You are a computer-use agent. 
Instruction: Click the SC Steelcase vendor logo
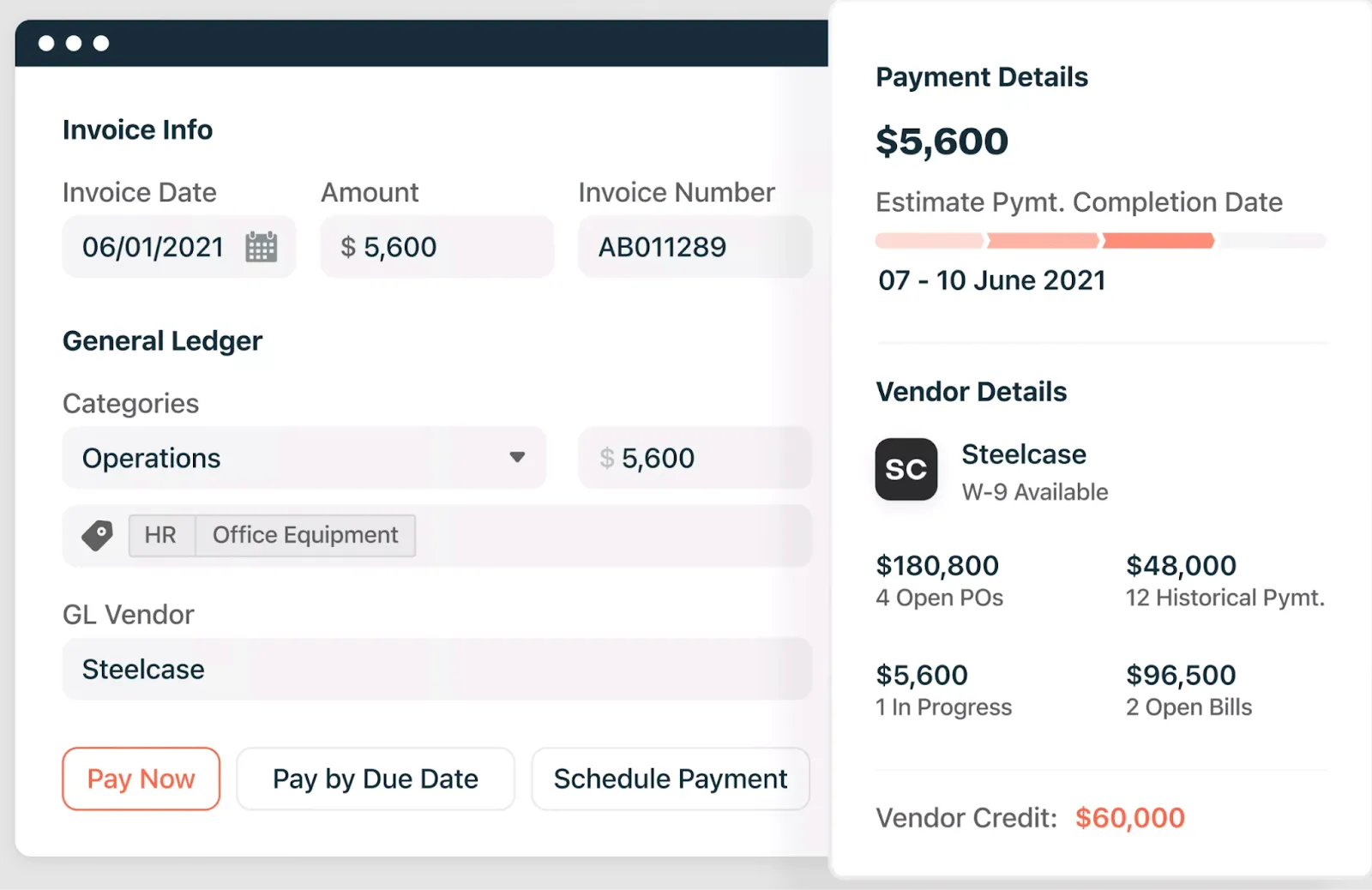click(x=906, y=469)
